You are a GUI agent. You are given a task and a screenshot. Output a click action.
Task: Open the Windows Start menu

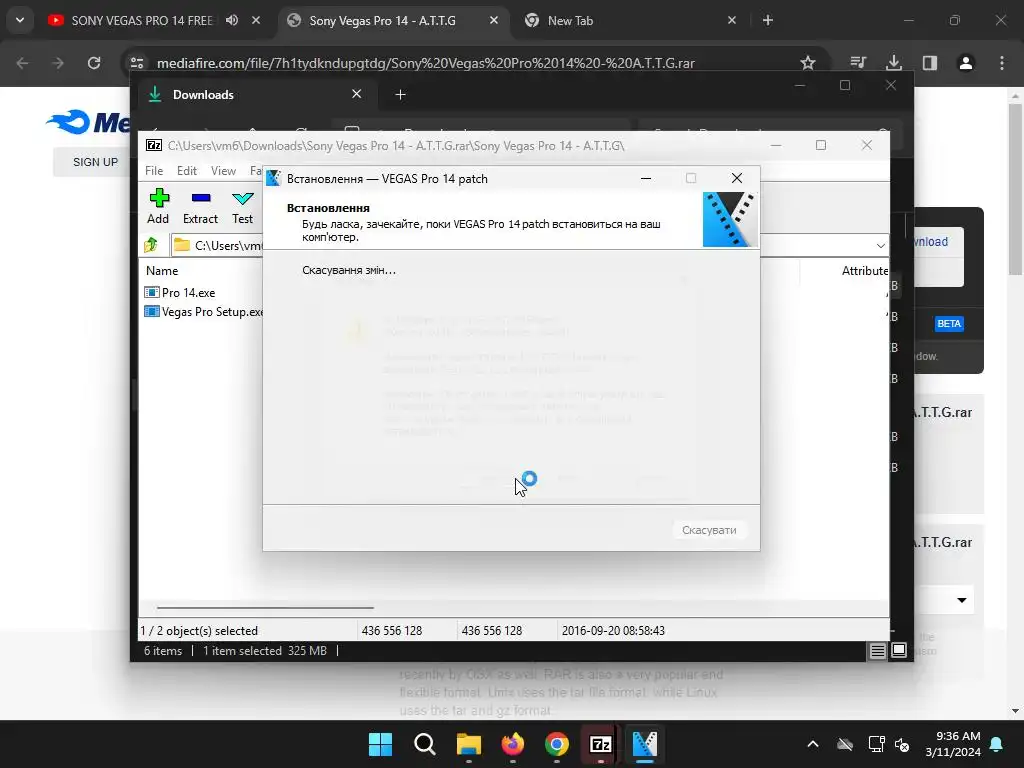(381, 744)
